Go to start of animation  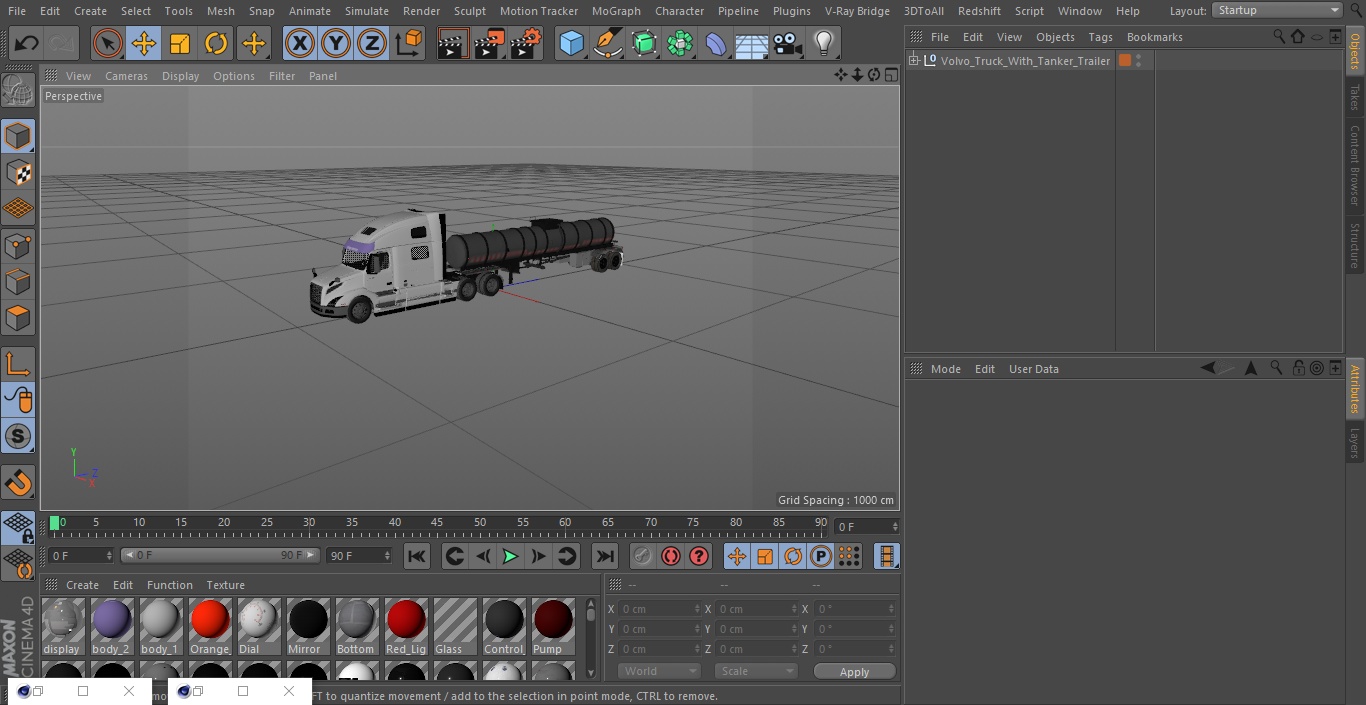pos(417,556)
